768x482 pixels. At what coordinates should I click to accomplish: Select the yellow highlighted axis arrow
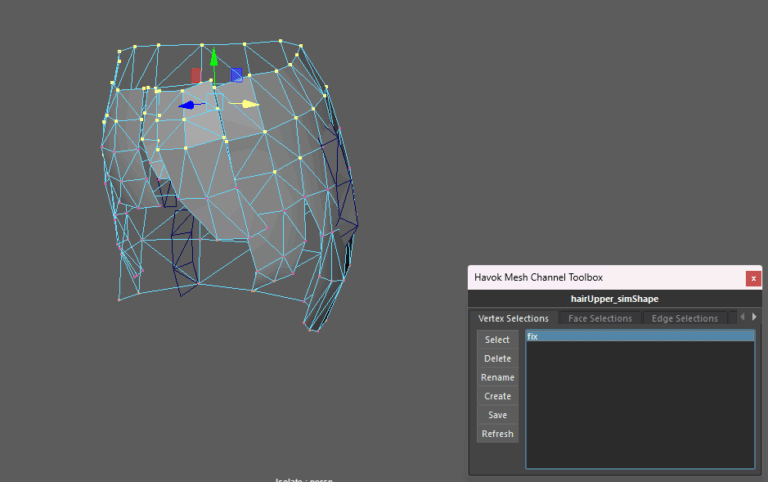pos(249,103)
